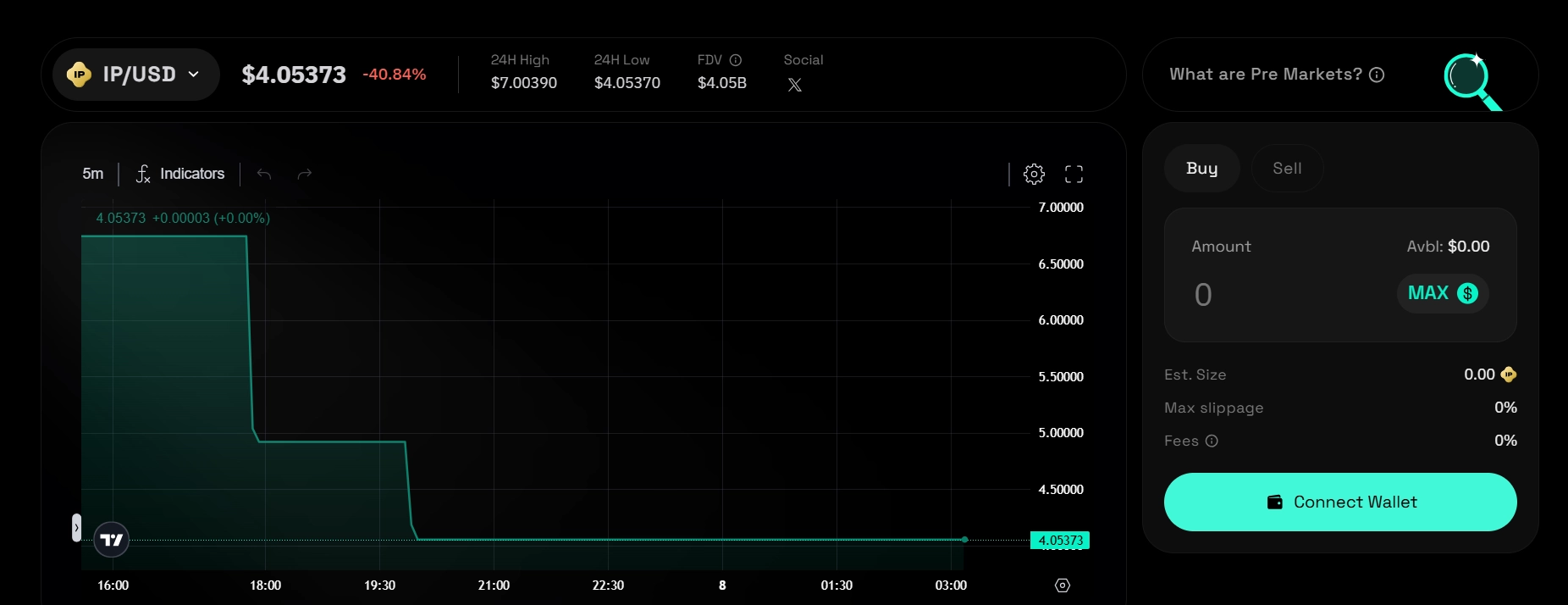Image resolution: width=1568 pixels, height=605 pixels.
Task: Switch to the Buy tab
Action: pos(1202,168)
